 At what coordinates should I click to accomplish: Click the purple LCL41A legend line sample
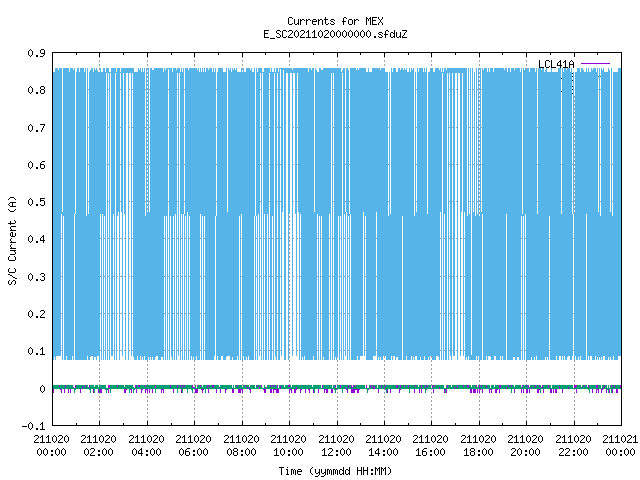(595, 64)
